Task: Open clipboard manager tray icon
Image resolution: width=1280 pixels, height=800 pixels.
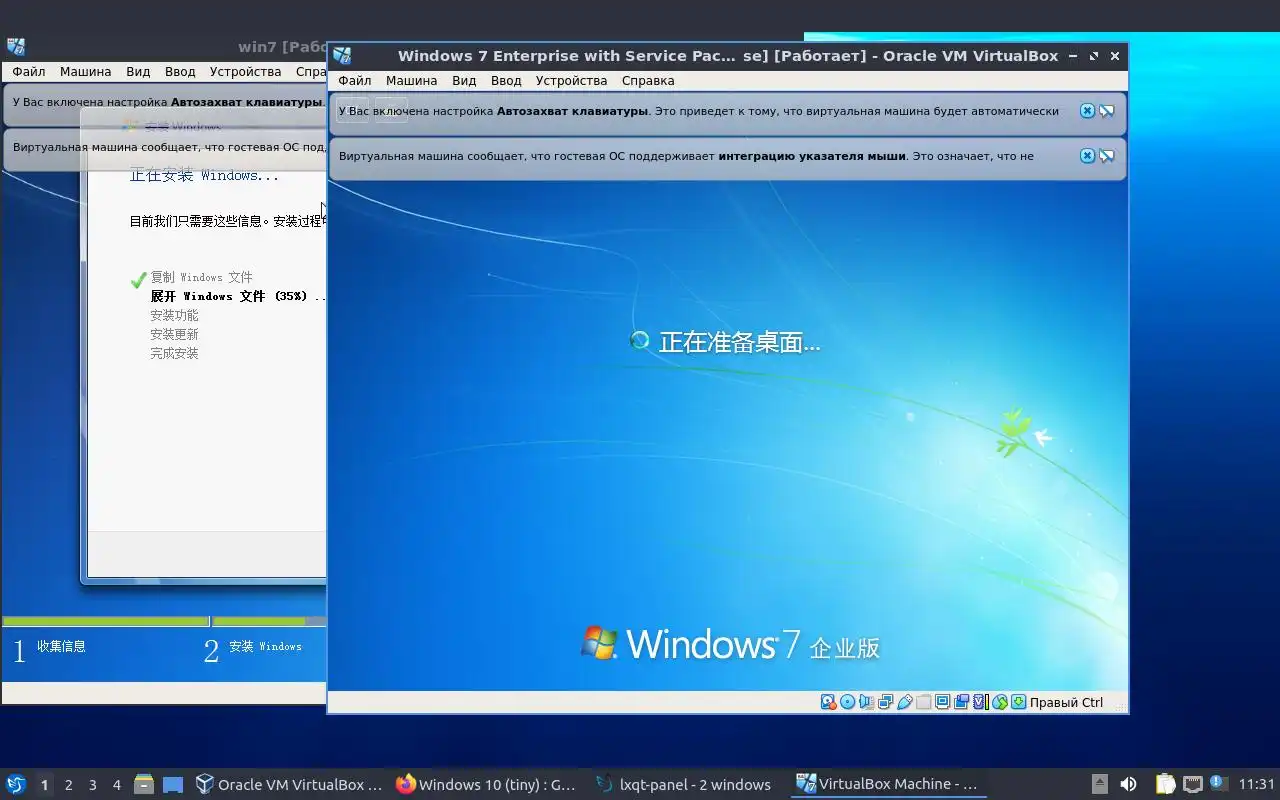Action: 1165,784
